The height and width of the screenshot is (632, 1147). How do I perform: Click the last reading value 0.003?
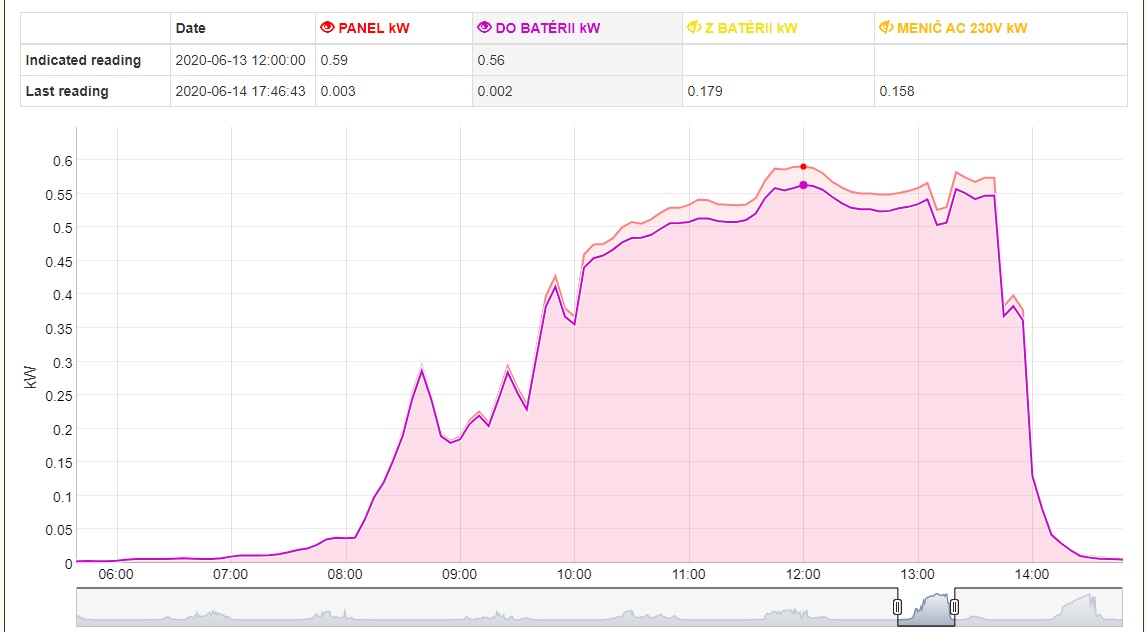(338, 91)
